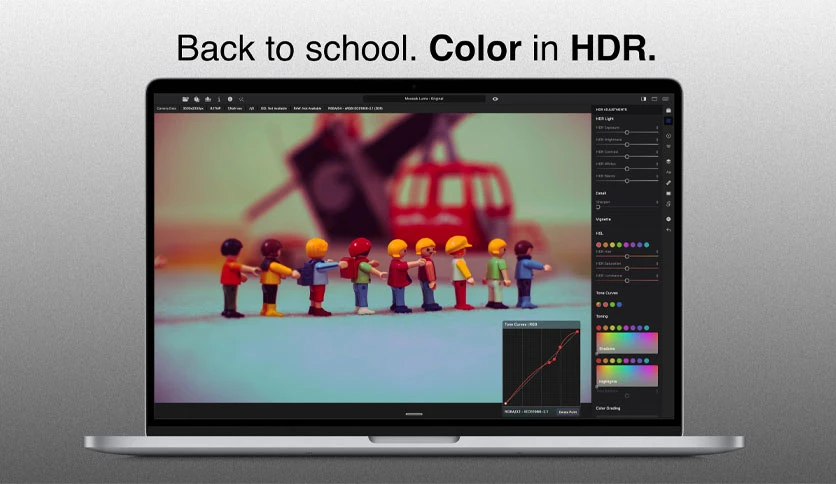Click the rectangle icon in right strip
836x484 pixels.
(x=669, y=193)
